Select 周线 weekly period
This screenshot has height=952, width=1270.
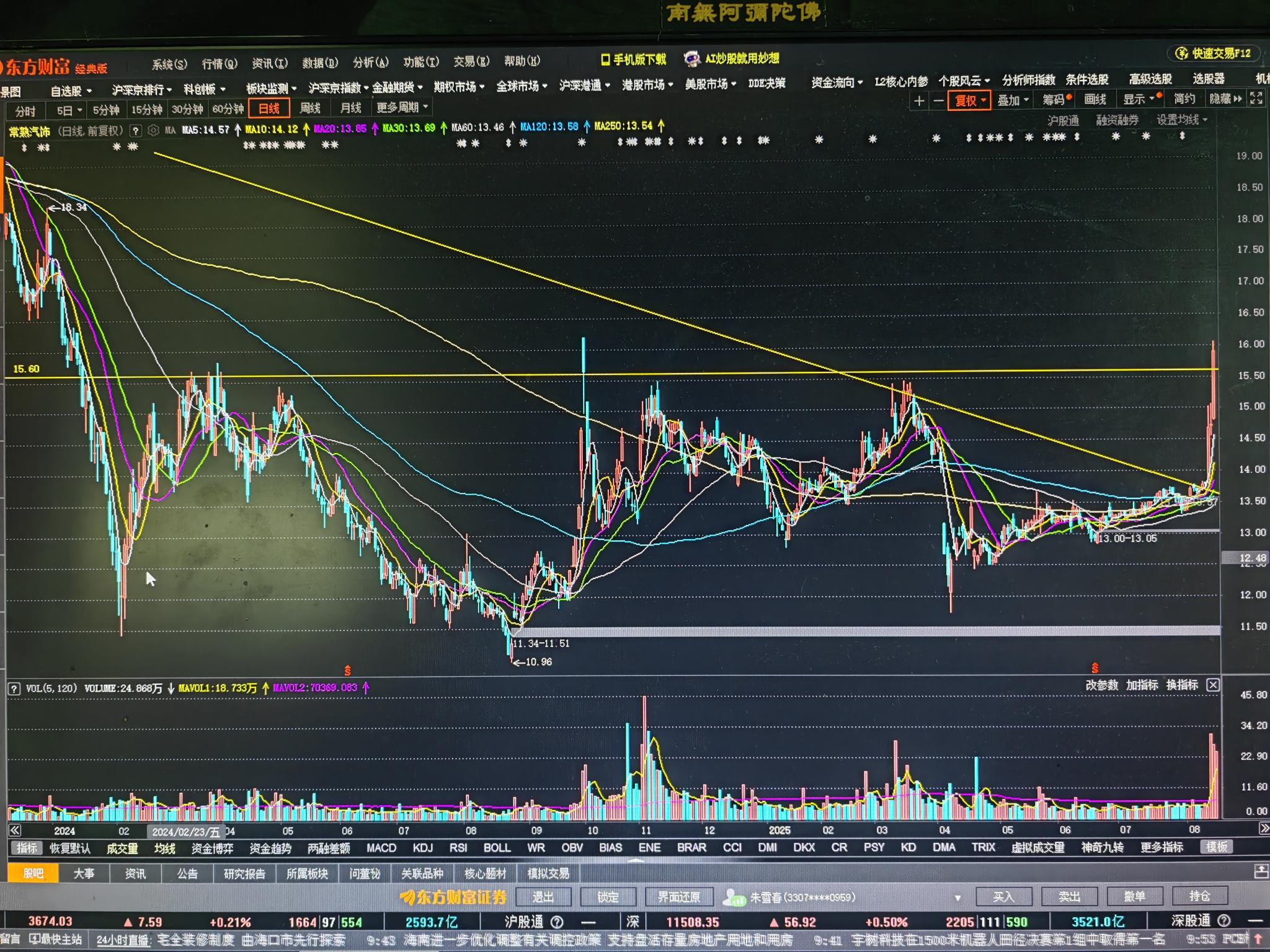[310, 108]
